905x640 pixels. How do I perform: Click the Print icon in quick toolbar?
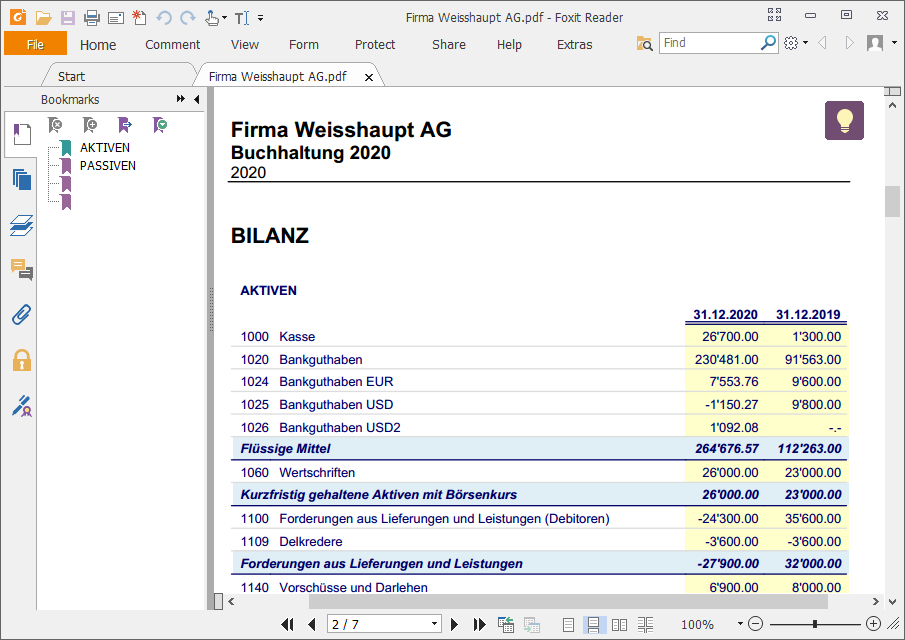pyautogui.click(x=92, y=18)
